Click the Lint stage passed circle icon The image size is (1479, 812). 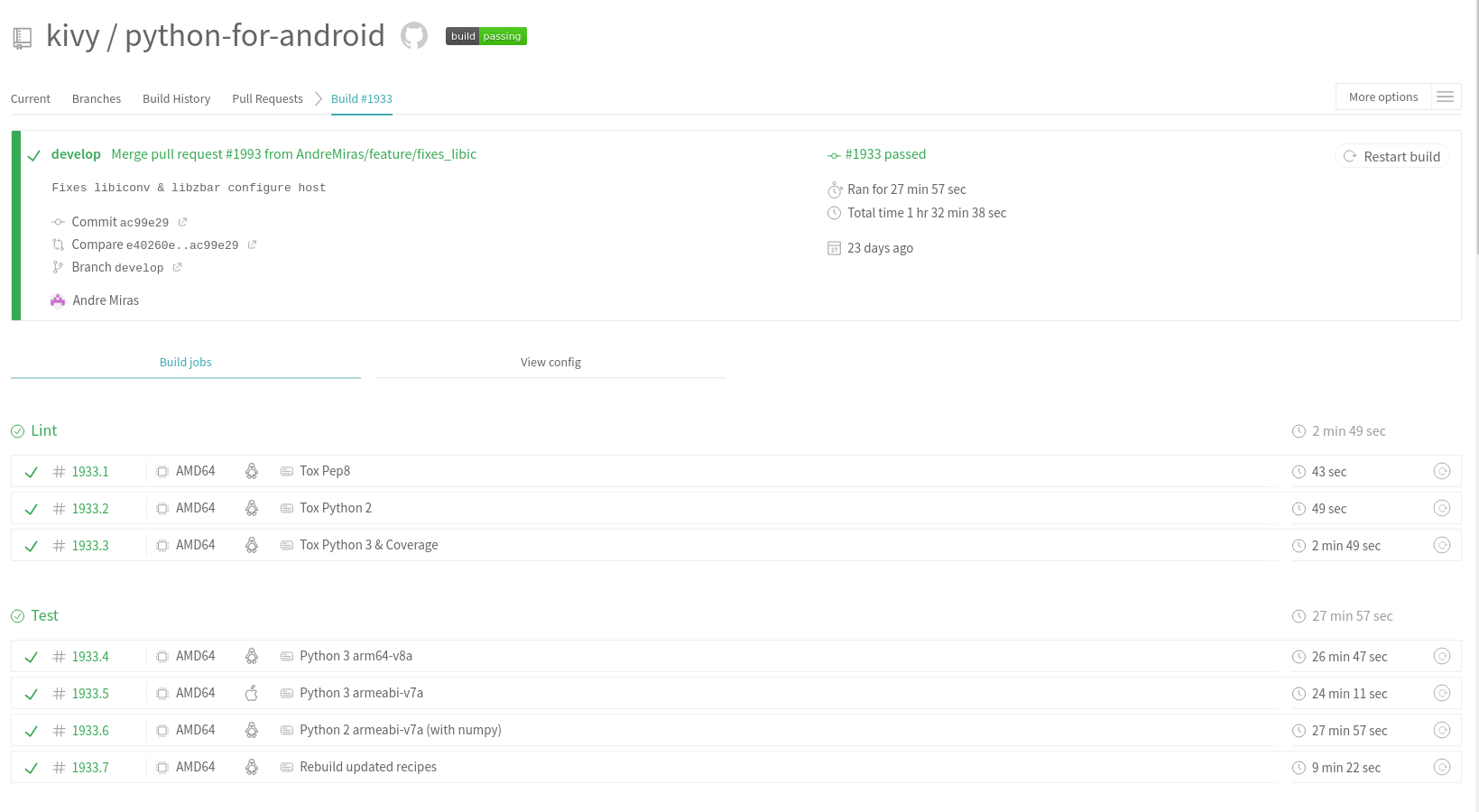point(18,431)
